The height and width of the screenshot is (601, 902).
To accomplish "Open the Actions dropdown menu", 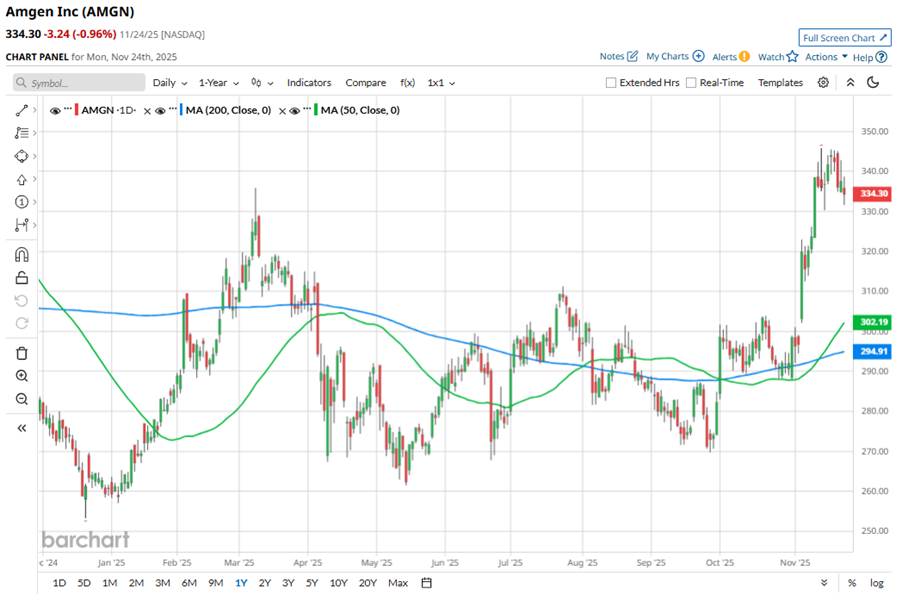I will click(x=826, y=57).
